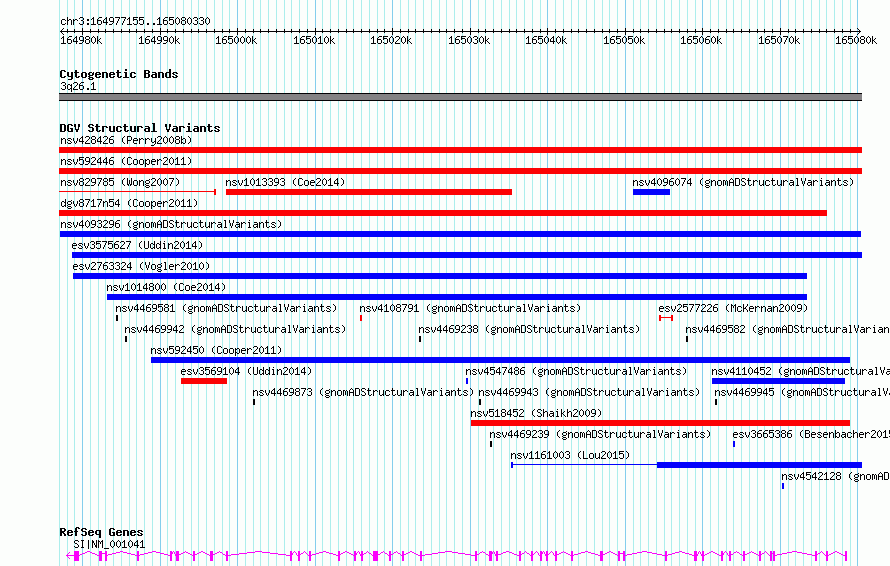This screenshot has width=890, height=566.
Task: Select the nsv4469581 variant label
Action: (x=226, y=308)
